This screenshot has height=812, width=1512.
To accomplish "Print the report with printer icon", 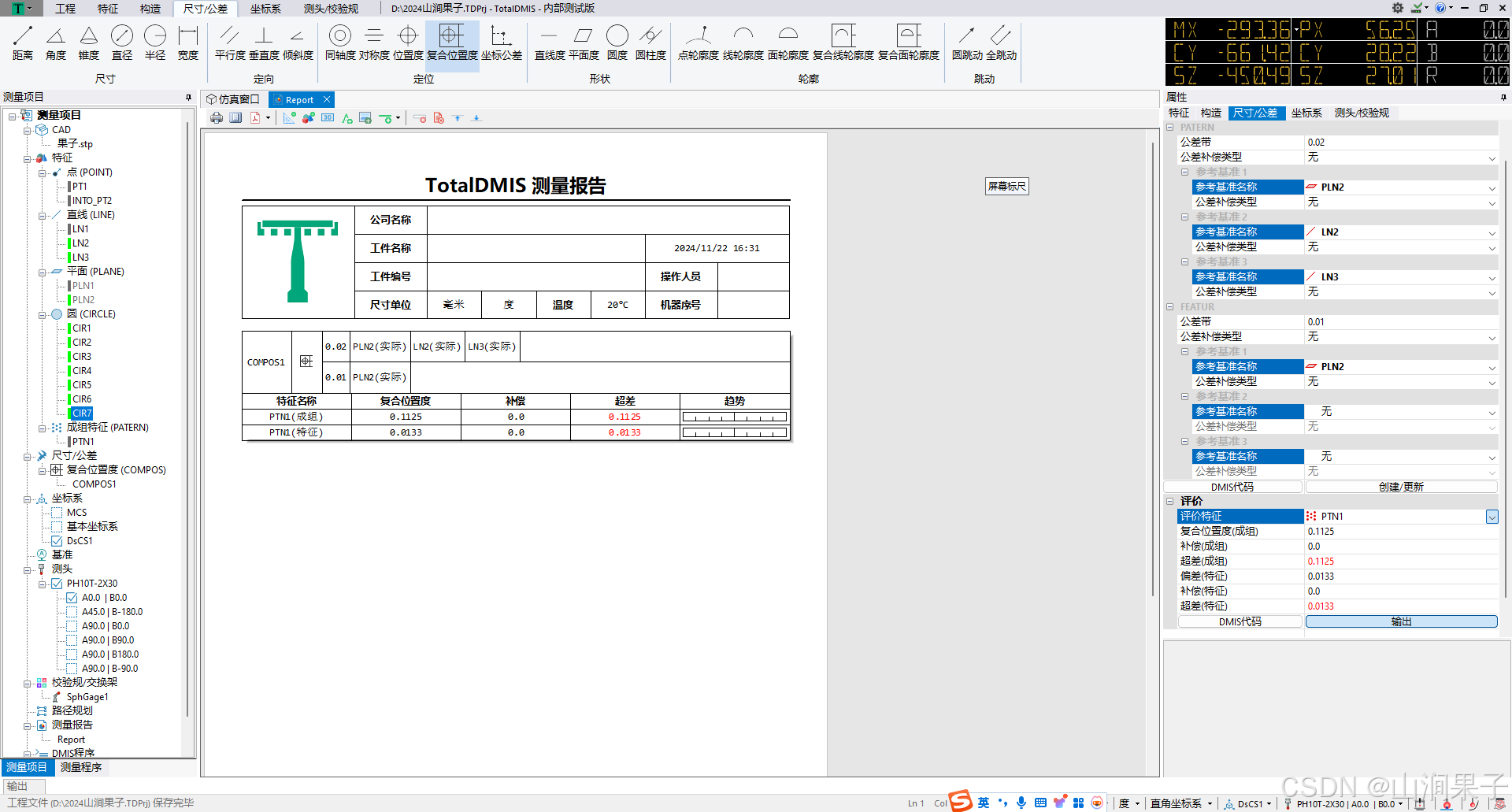I will (217, 118).
